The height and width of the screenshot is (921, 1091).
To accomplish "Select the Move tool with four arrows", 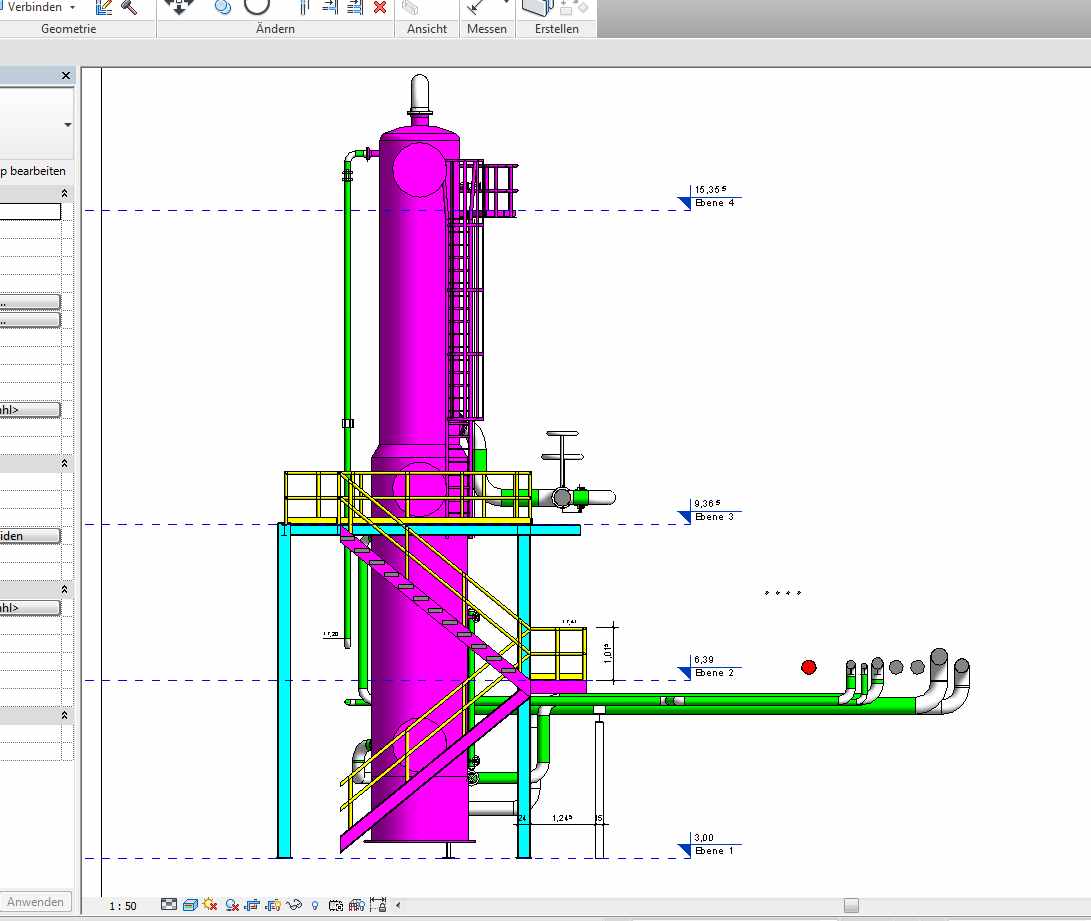I will click(x=179, y=7).
